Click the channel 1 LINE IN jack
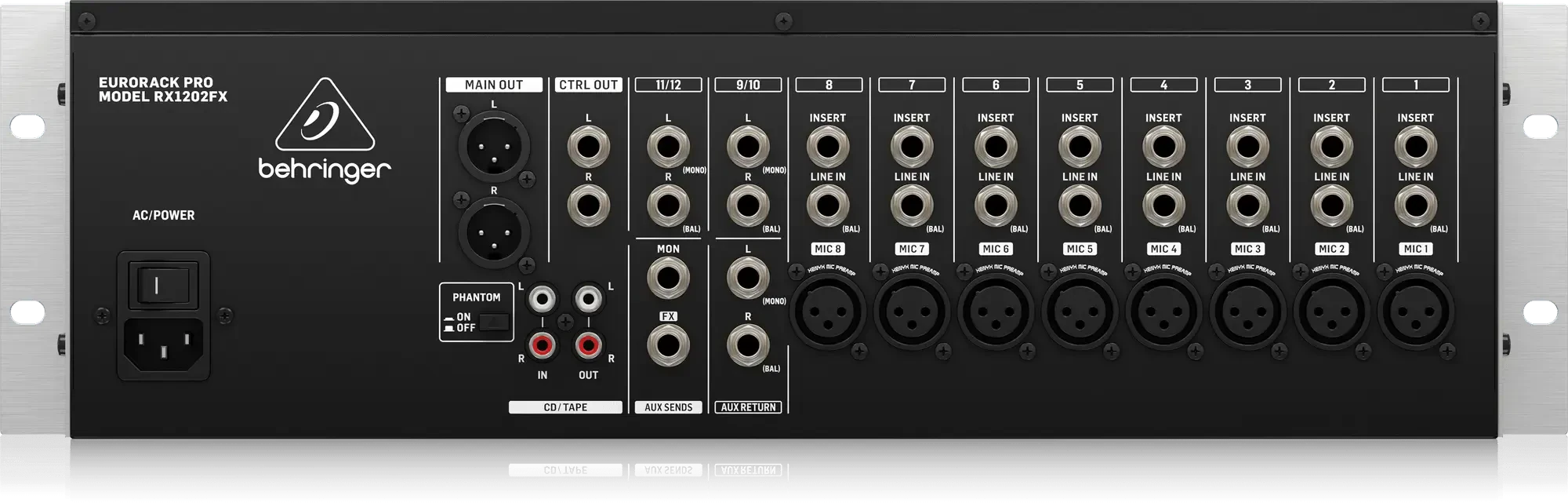1568x503 pixels. [x=1415, y=206]
